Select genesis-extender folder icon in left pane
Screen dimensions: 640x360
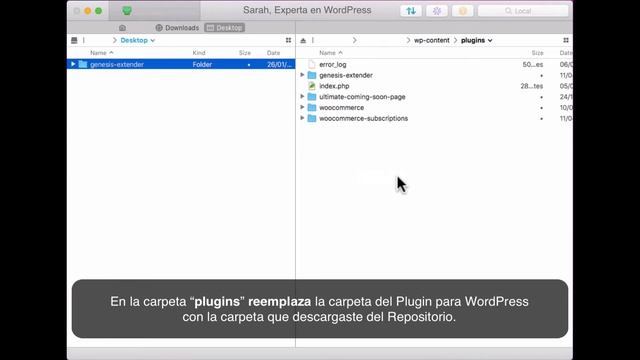tap(83, 64)
